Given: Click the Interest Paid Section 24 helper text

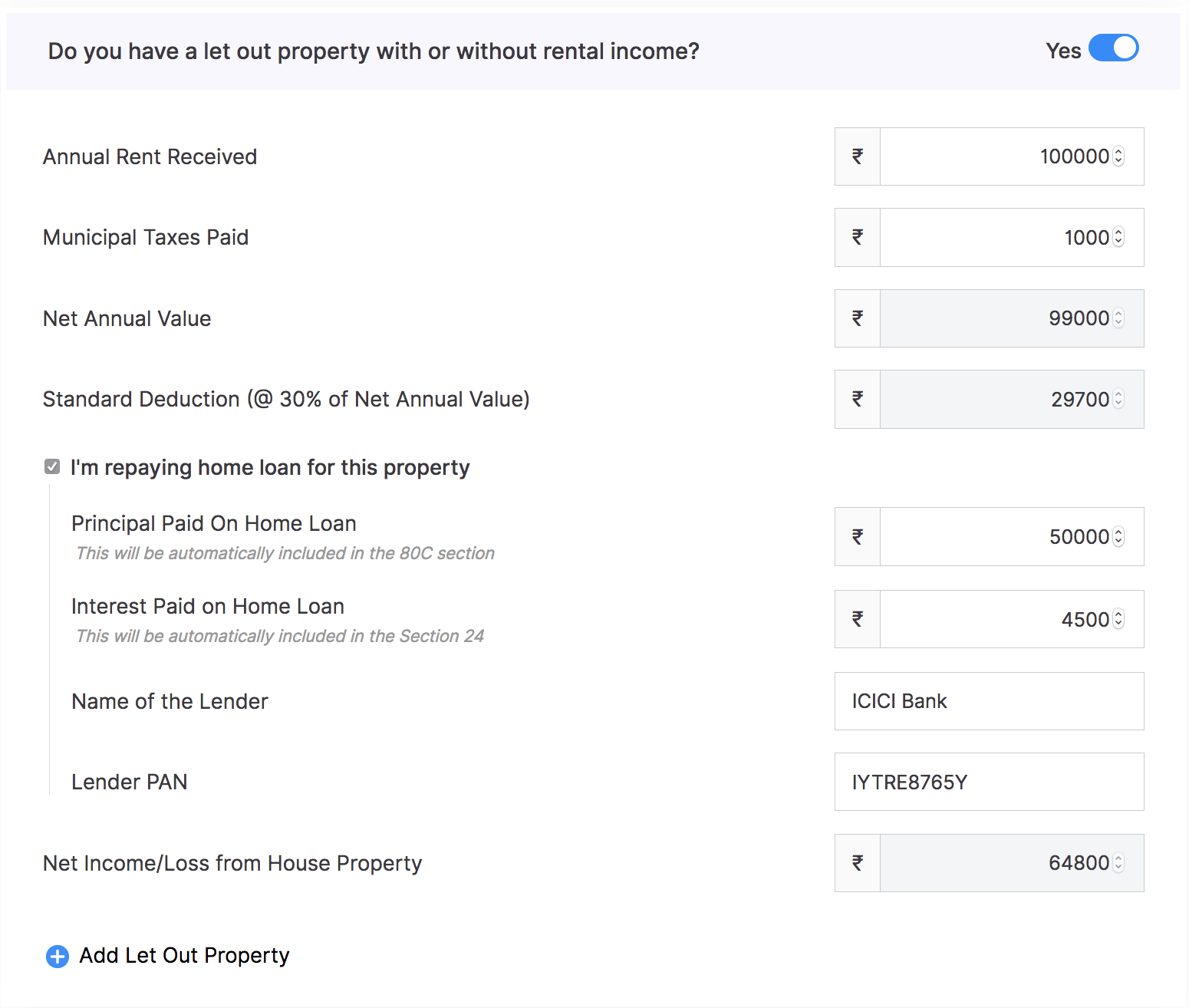Looking at the screenshot, I should (x=279, y=635).
